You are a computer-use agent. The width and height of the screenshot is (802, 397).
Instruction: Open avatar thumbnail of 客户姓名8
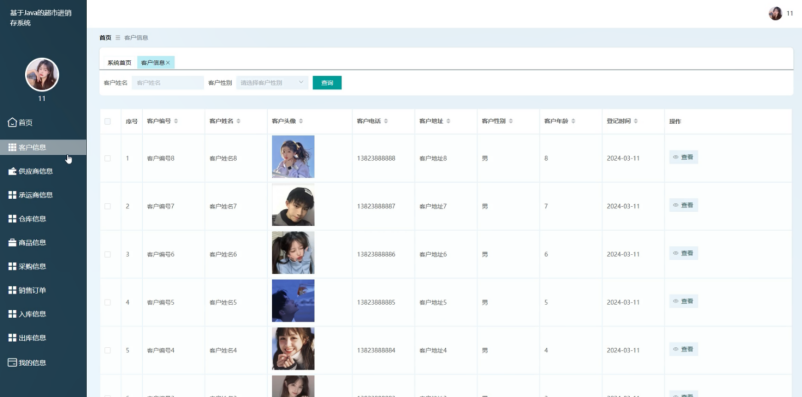coord(293,157)
